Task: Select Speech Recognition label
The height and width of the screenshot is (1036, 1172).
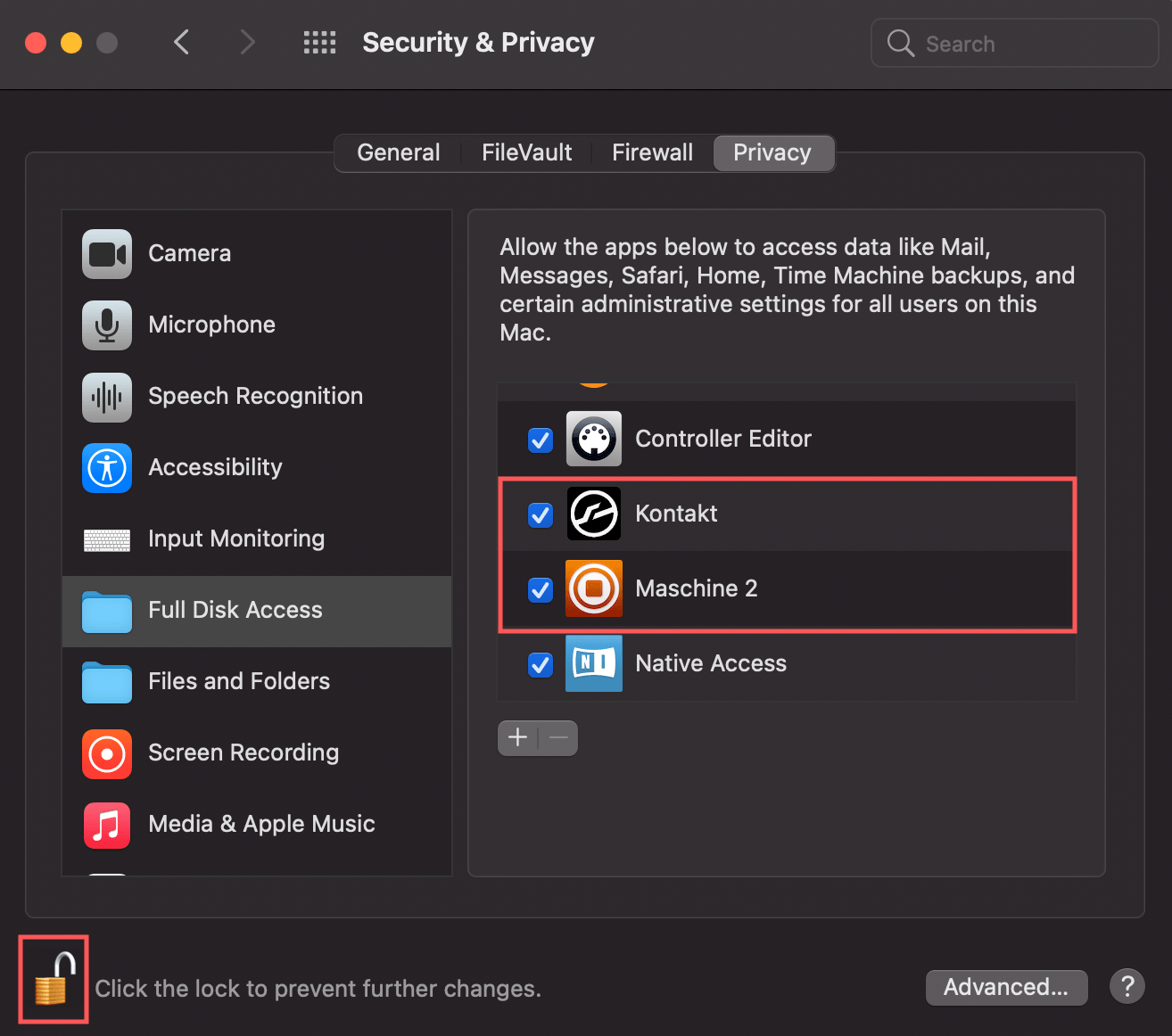Action: pyautogui.click(x=256, y=397)
